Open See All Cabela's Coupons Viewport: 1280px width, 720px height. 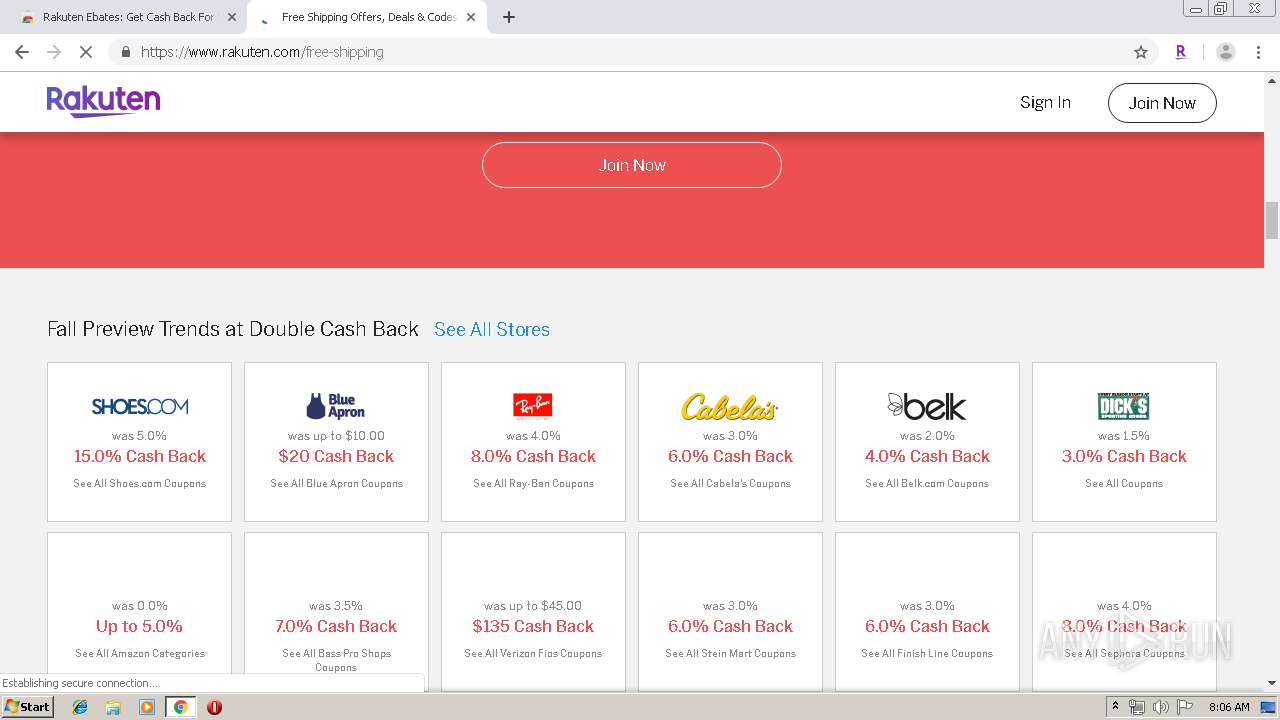(730, 483)
